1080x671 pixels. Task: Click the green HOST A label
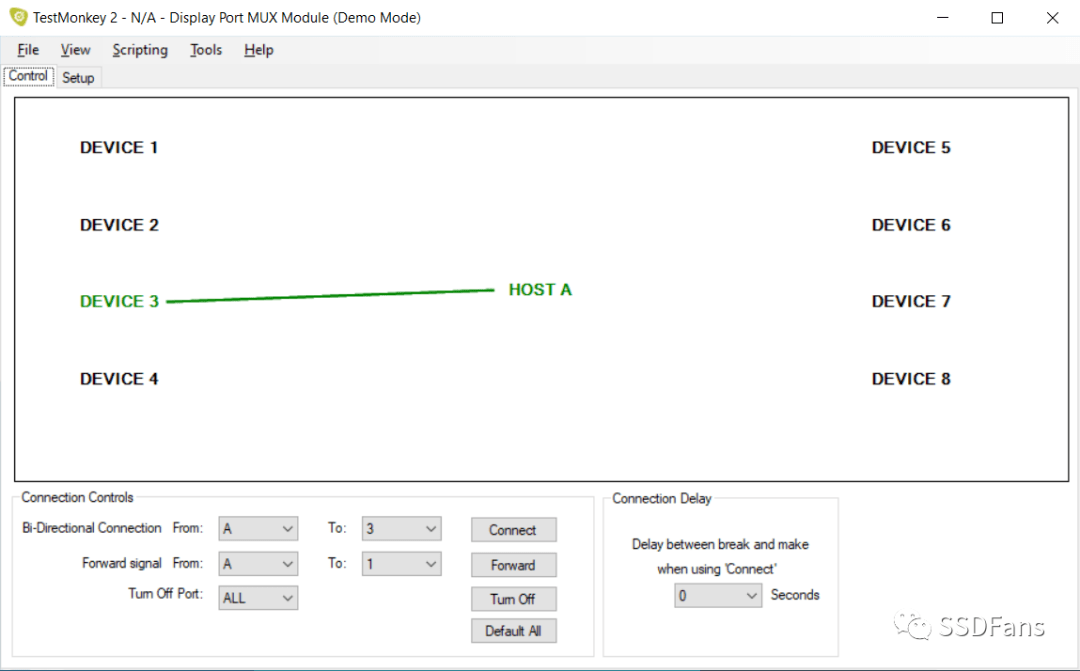pos(540,290)
